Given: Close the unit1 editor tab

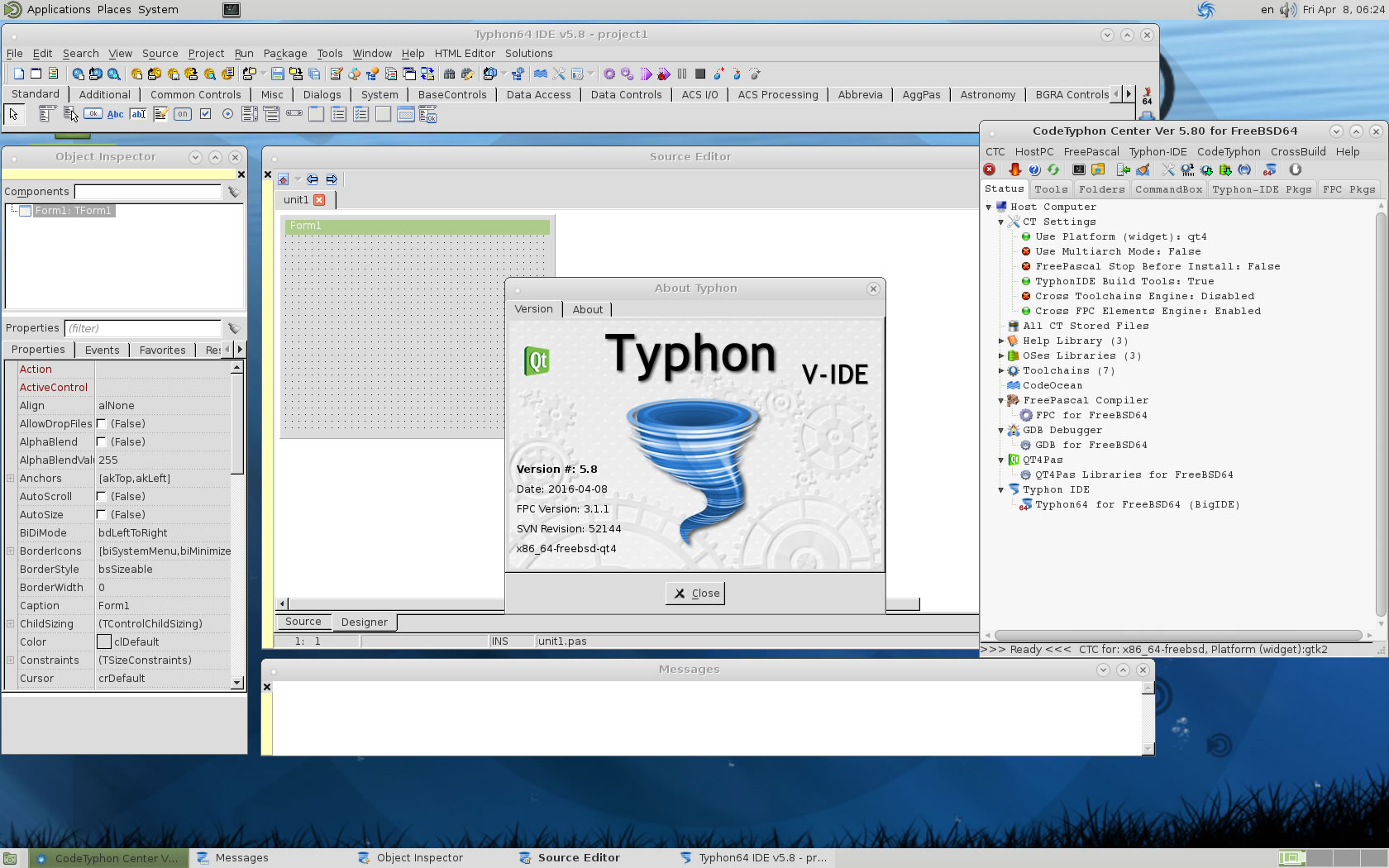Looking at the screenshot, I should tap(319, 200).
